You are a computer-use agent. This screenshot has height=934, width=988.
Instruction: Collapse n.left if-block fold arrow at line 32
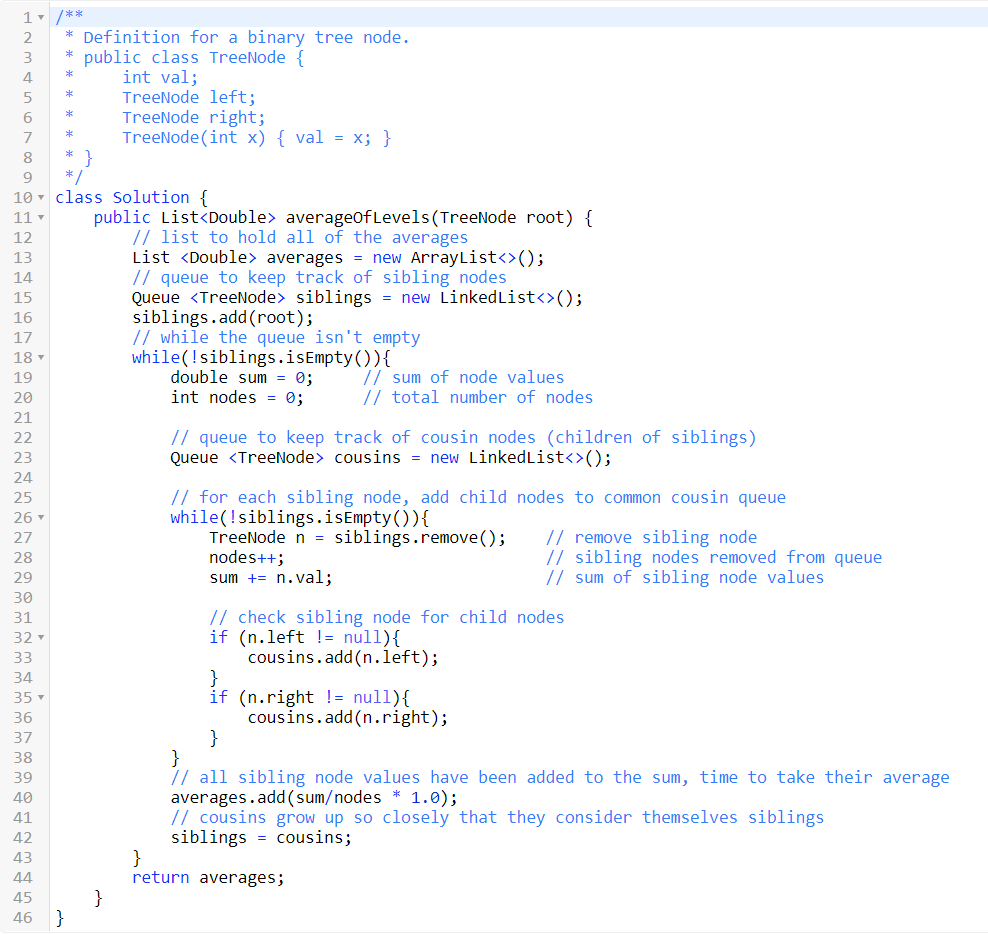click(41, 637)
